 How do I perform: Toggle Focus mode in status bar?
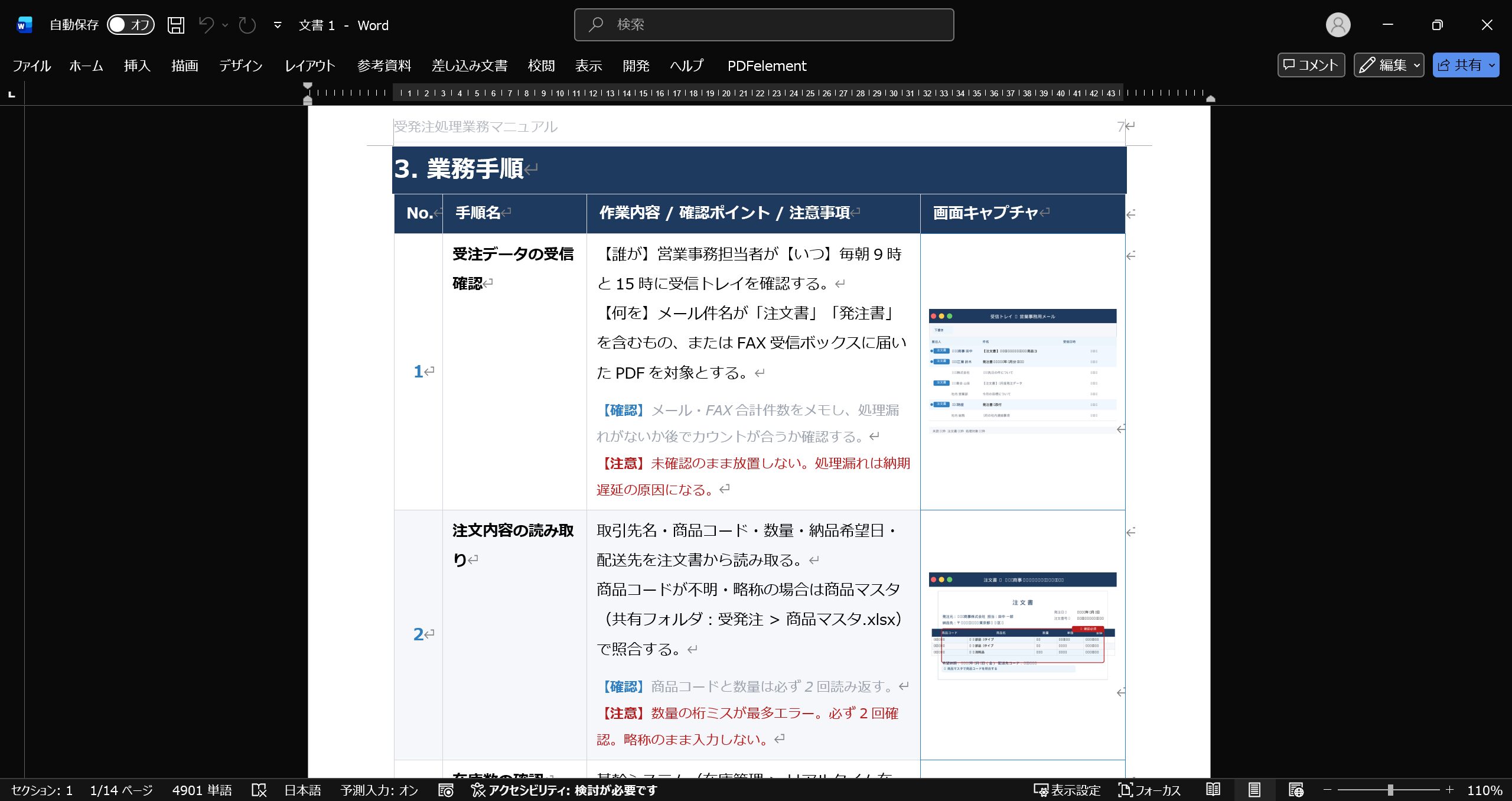point(1149,790)
